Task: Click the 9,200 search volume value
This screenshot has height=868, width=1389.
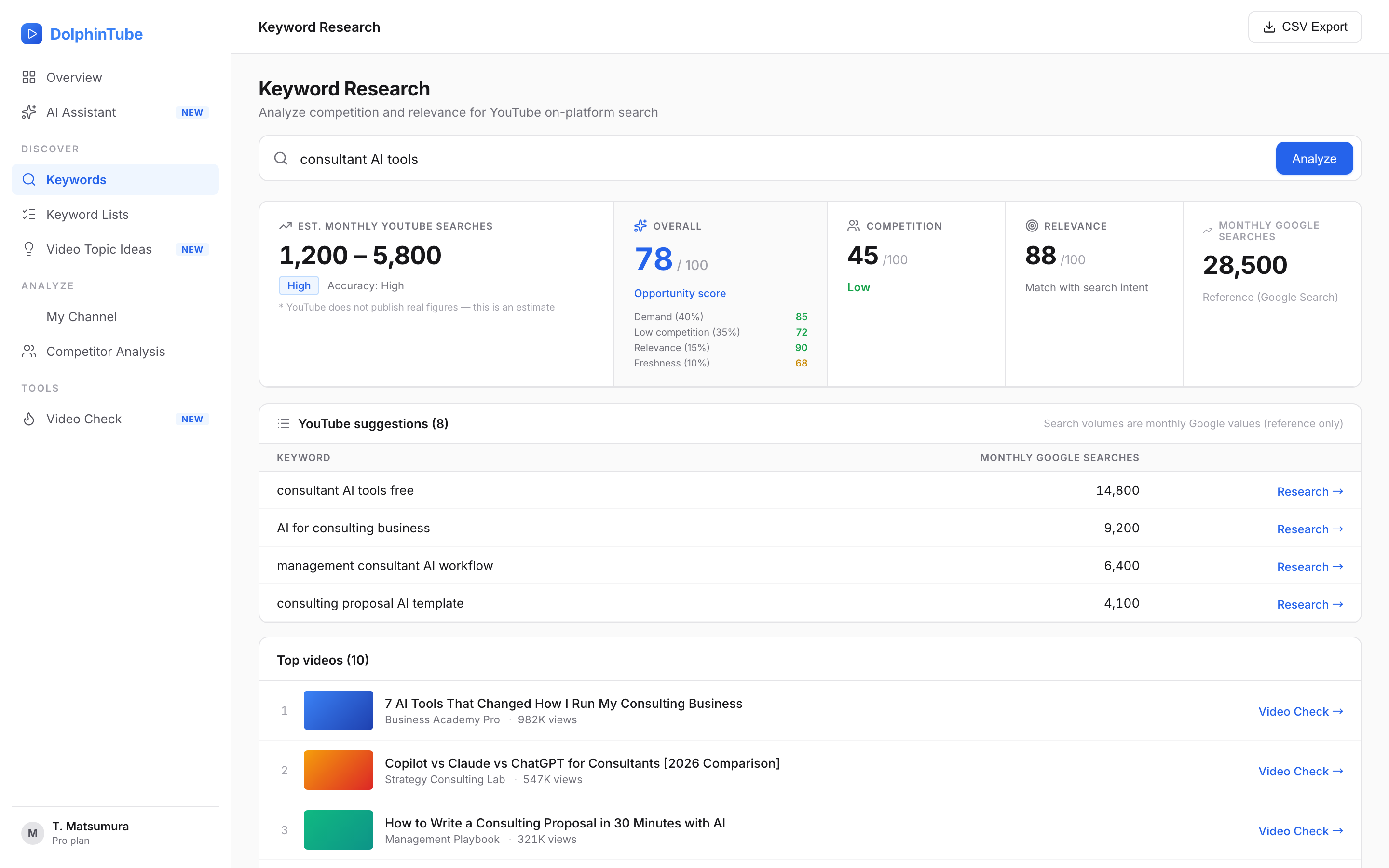Action: [x=1121, y=528]
